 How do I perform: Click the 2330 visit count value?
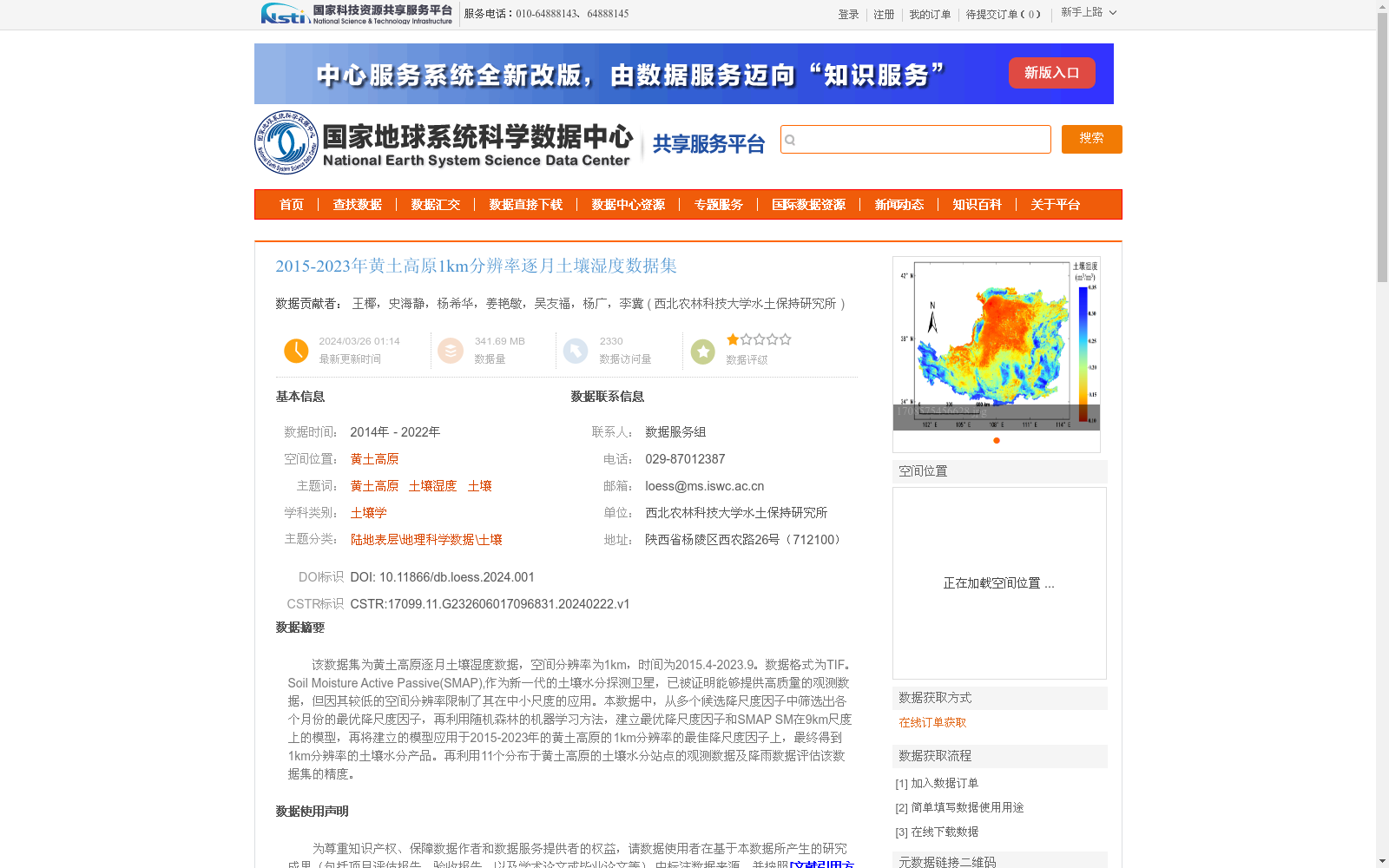pos(611,341)
